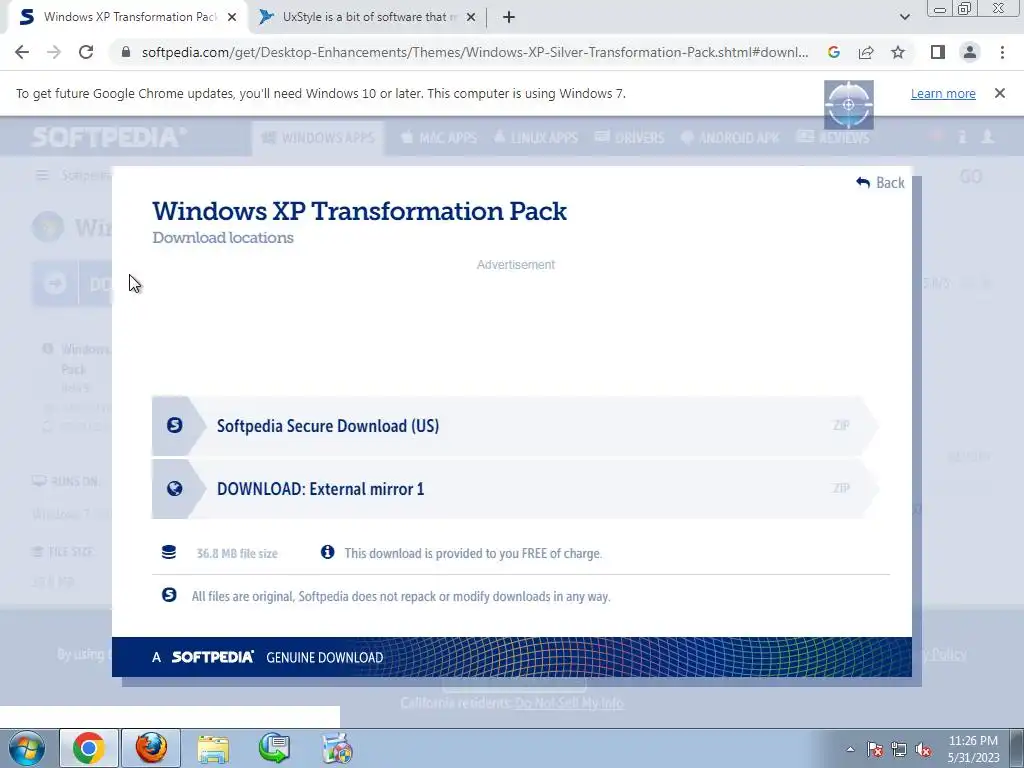Open the Google icon in the address bar

point(833,52)
